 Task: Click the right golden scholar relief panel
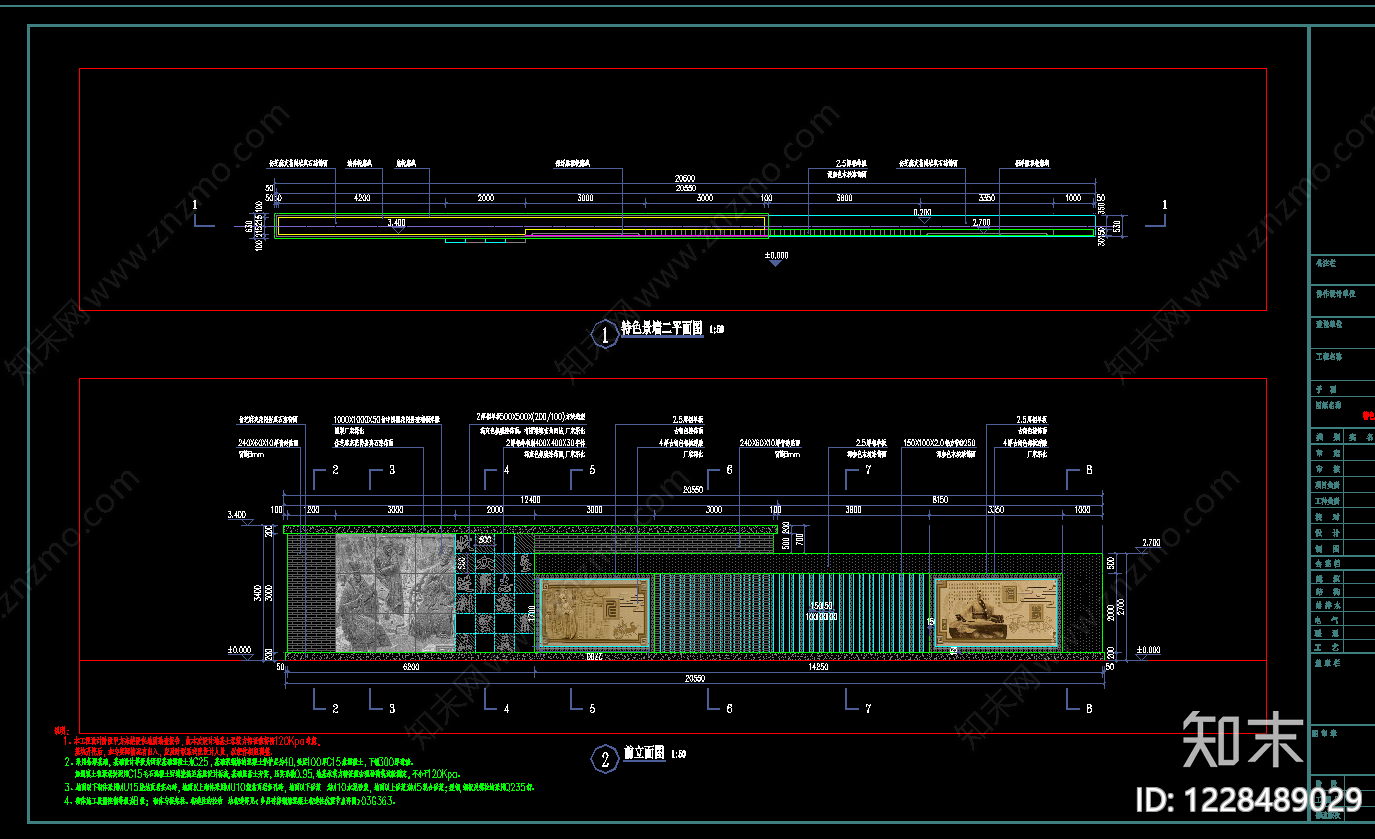(x=997, y=610)
